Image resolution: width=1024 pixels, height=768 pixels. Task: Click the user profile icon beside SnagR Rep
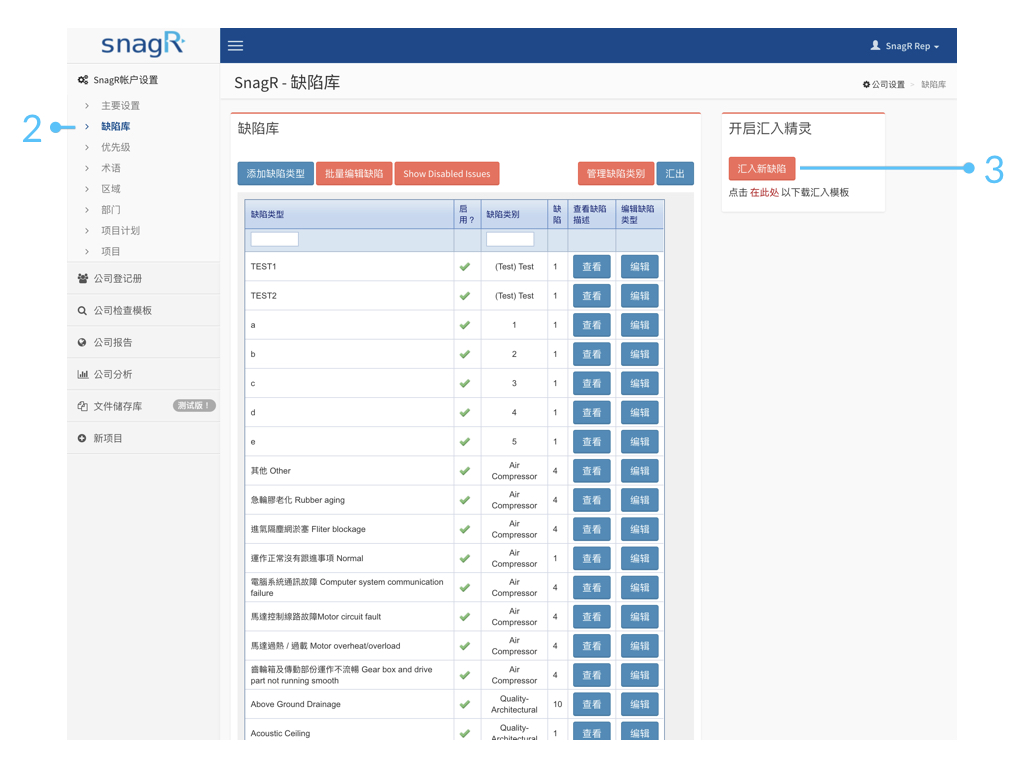point(875,45)
